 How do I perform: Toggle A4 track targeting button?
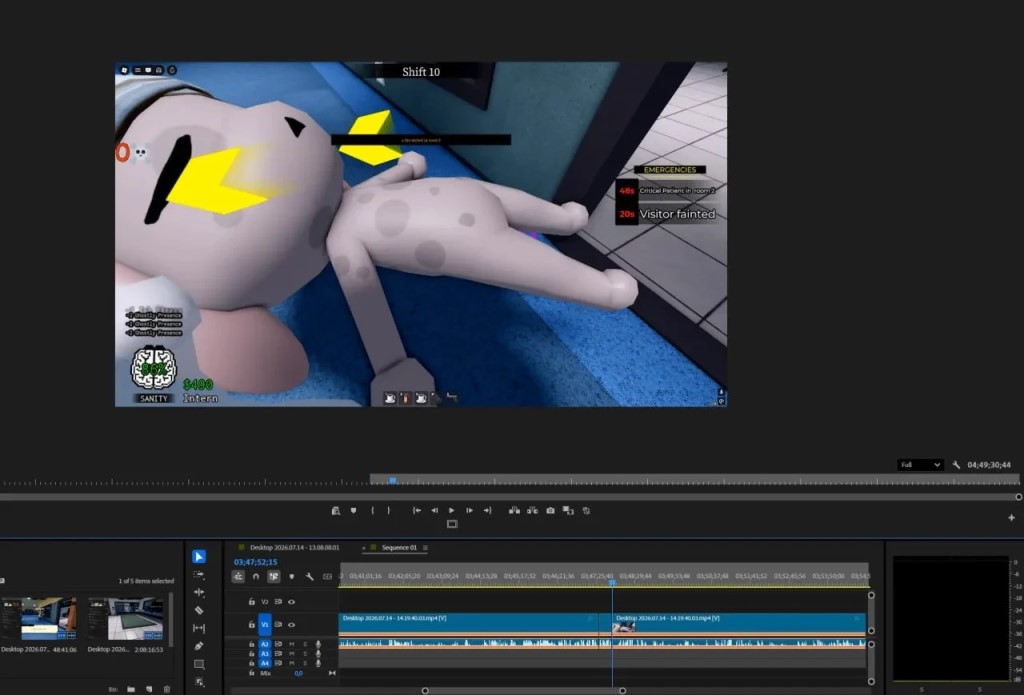pyautogui.click(x=265, y=663)
